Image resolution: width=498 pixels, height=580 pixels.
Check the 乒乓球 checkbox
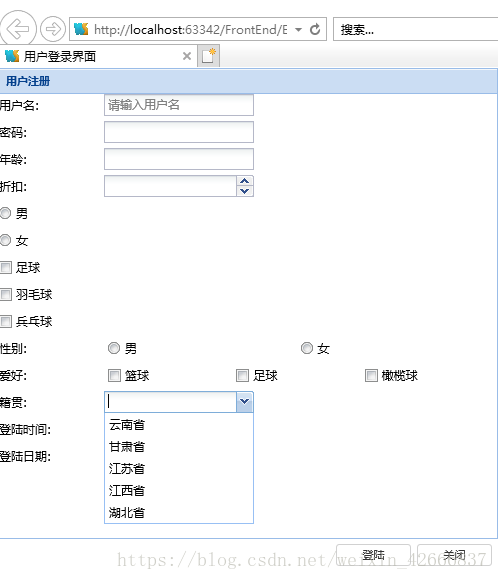pos(6,321)
